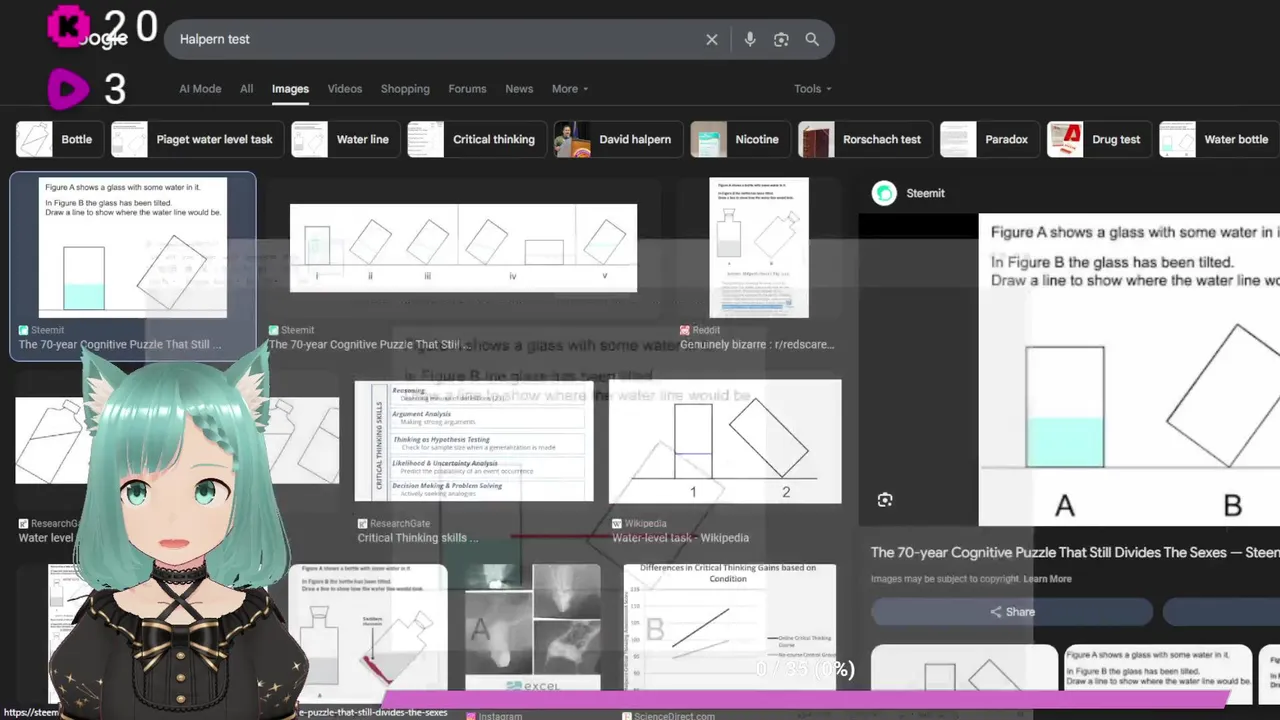Switch to the All results tab
Viewport: 1280px width, 720px height.
pos(246,89)
